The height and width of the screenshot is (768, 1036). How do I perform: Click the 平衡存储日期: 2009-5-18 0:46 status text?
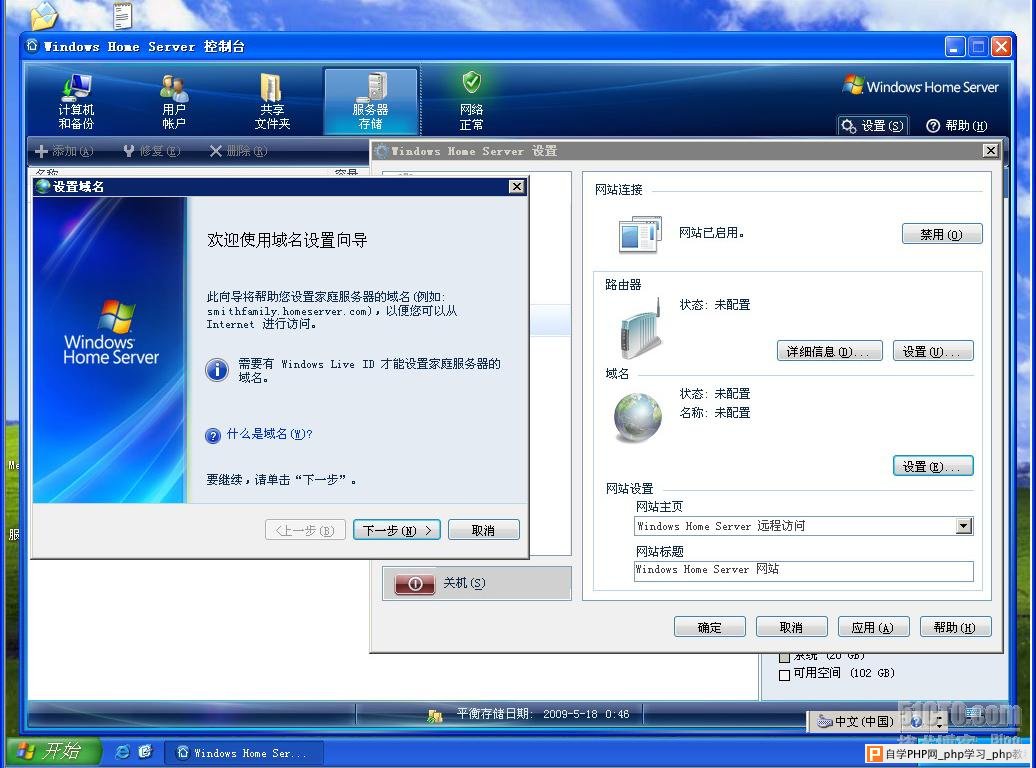[x=543, y=714]
